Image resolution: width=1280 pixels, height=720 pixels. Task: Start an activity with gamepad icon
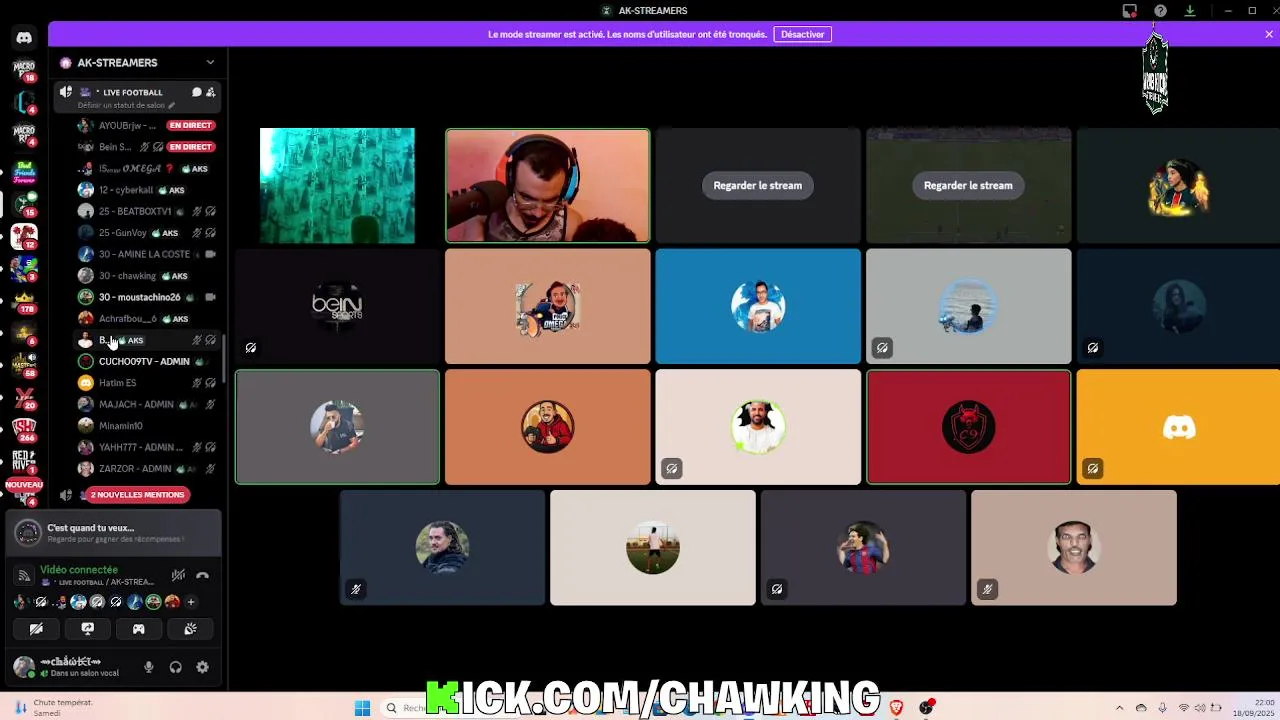139,629
